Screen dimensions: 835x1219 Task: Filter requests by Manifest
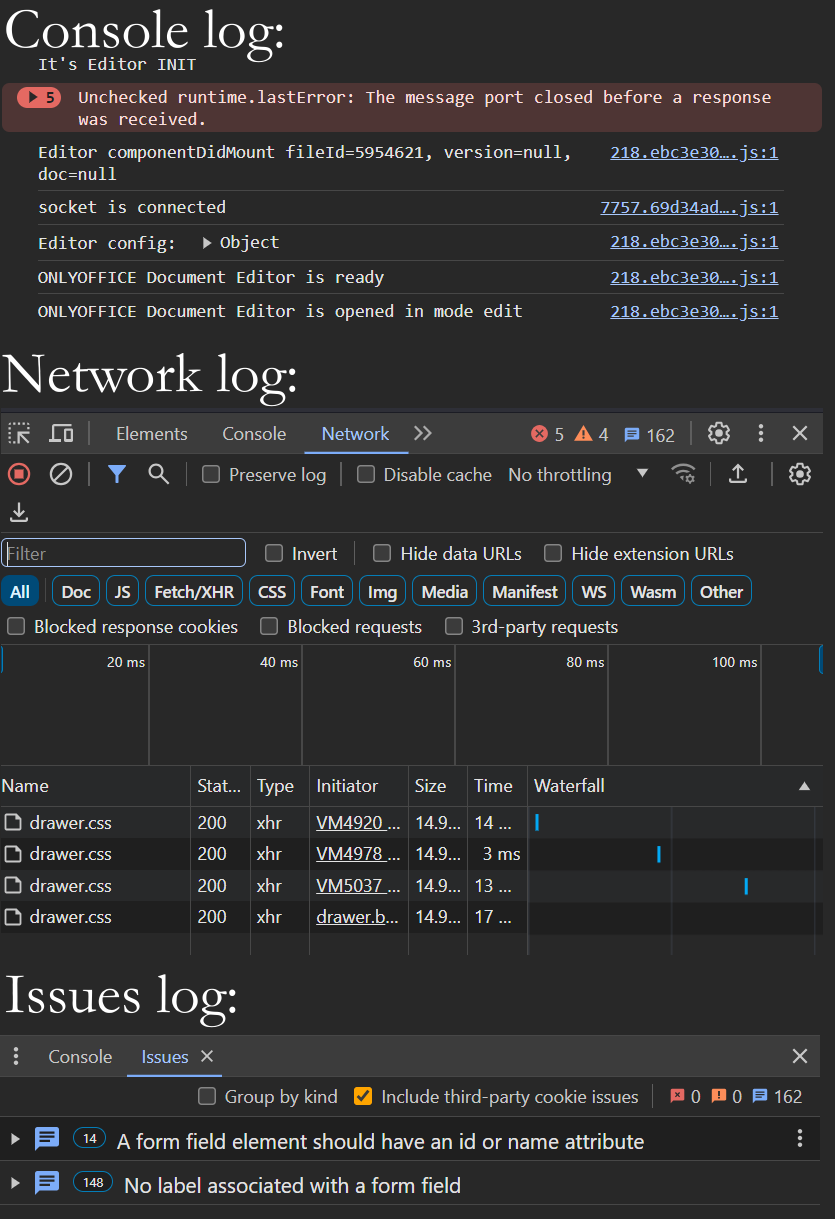click(x=525, y=591)
